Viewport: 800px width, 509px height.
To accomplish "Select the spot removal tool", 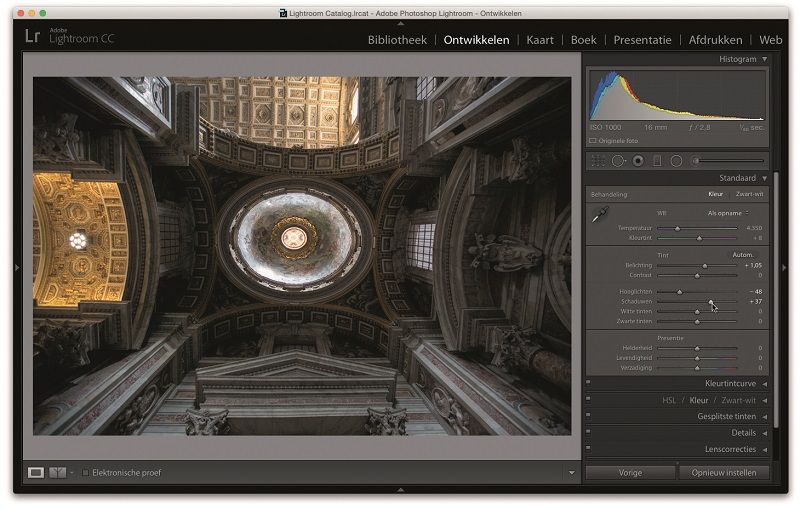I will pos(618,160).
